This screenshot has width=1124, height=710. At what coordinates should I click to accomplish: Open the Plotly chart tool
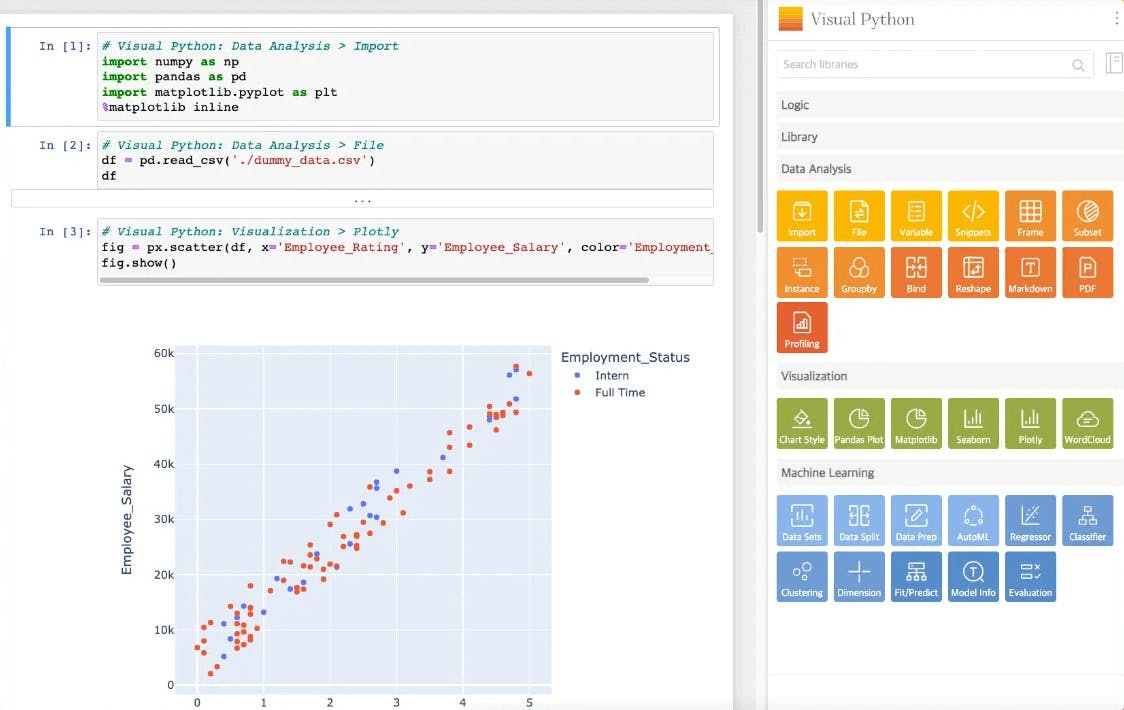point(1030,422)
